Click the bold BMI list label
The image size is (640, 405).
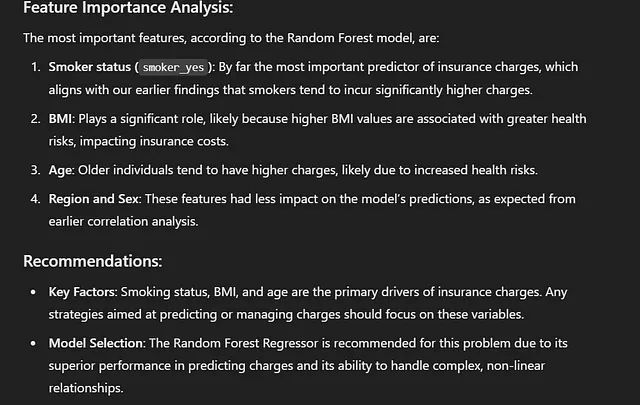(60, 119)
